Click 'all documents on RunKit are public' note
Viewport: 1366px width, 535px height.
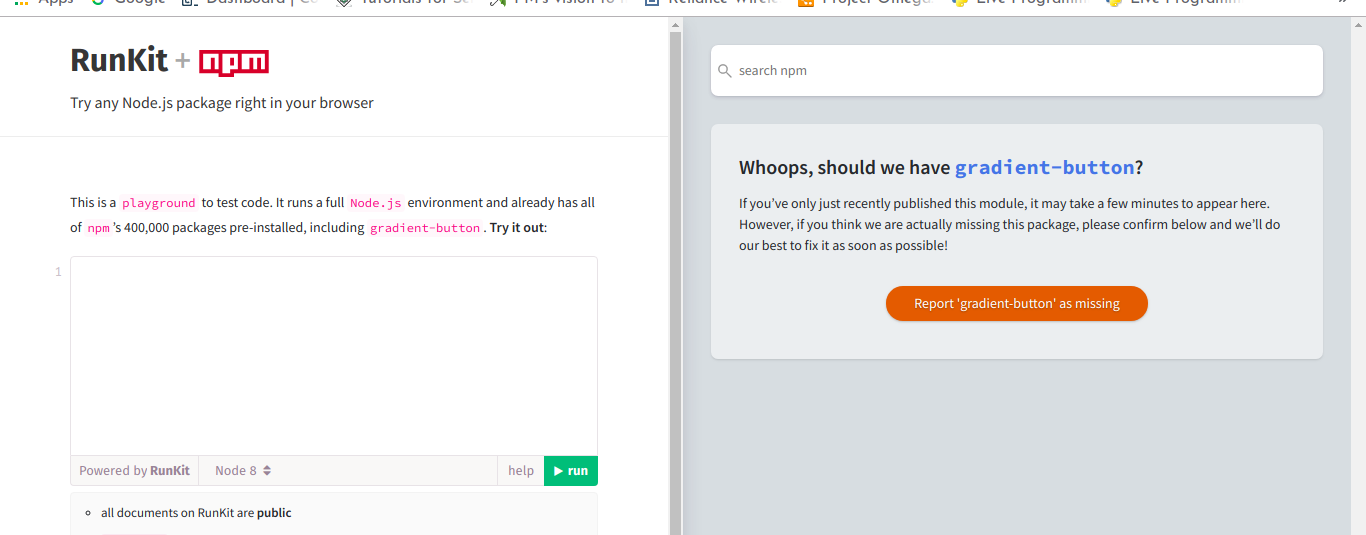196,513
